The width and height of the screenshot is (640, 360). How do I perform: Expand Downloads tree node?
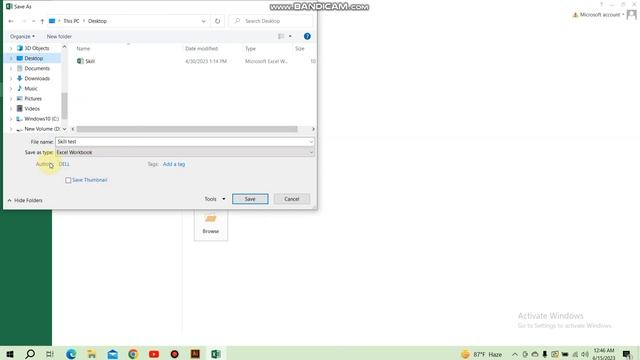point(11,78)
